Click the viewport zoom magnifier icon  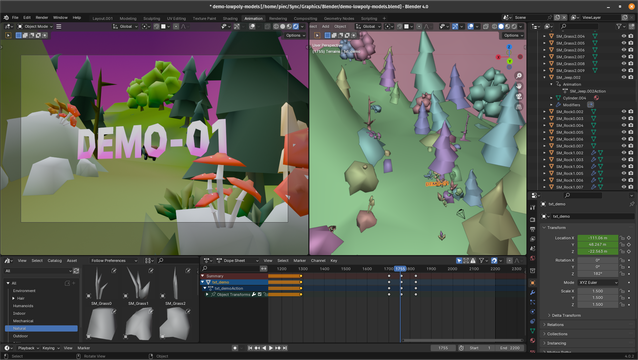tap(519, 76)
